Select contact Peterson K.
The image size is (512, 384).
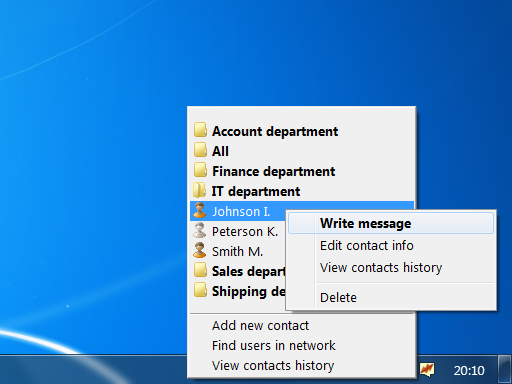pyautogui.click(x=238, y=231)
